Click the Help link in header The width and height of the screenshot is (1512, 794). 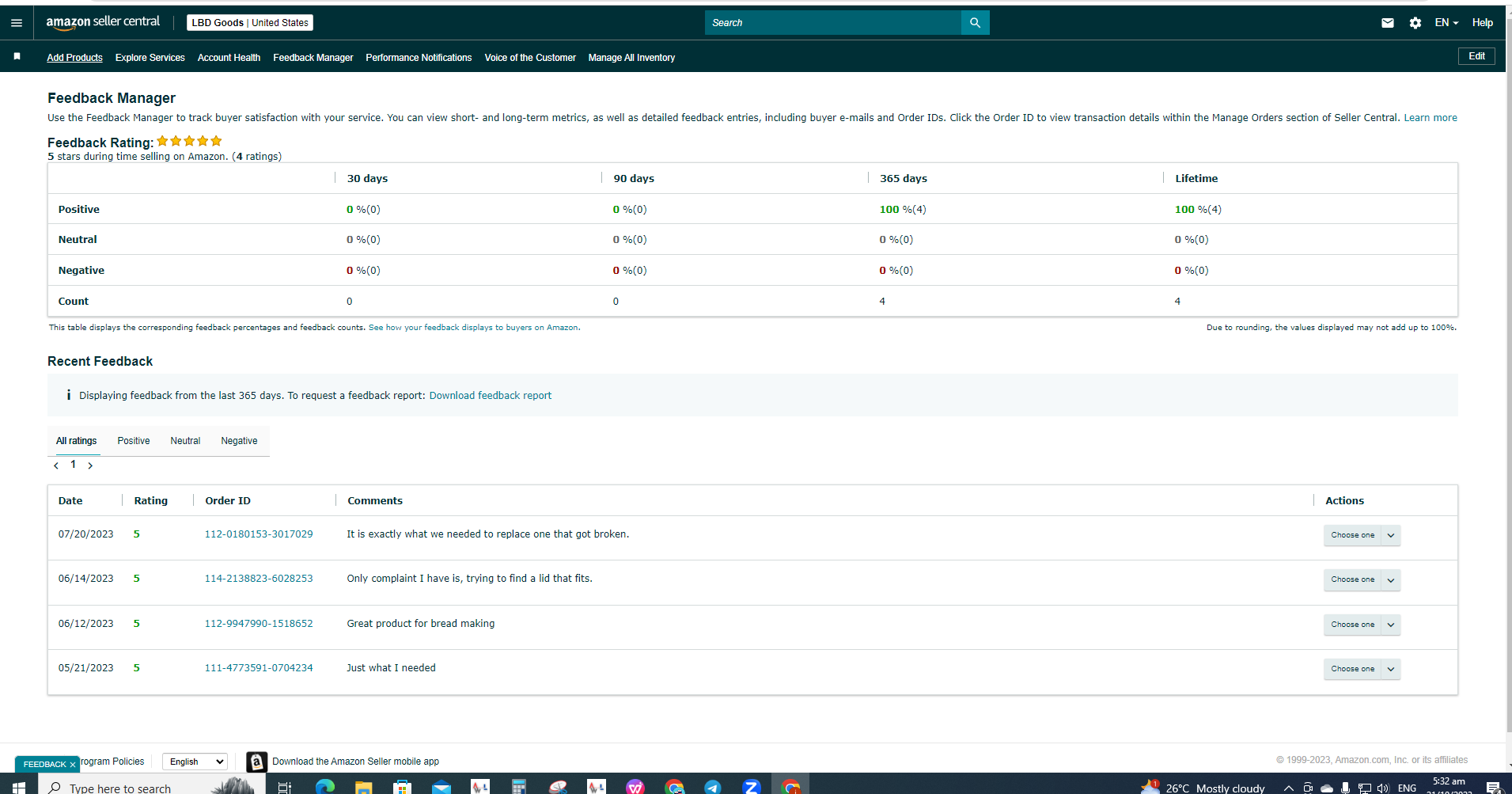[1483, 23]
